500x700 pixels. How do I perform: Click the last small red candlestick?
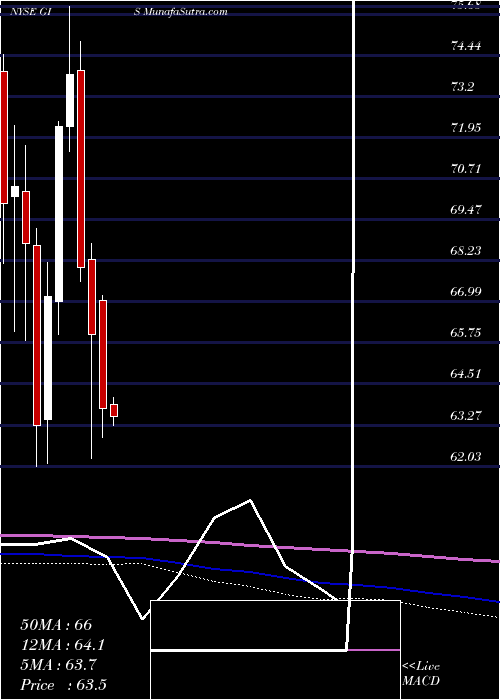(x=114, y=410)
